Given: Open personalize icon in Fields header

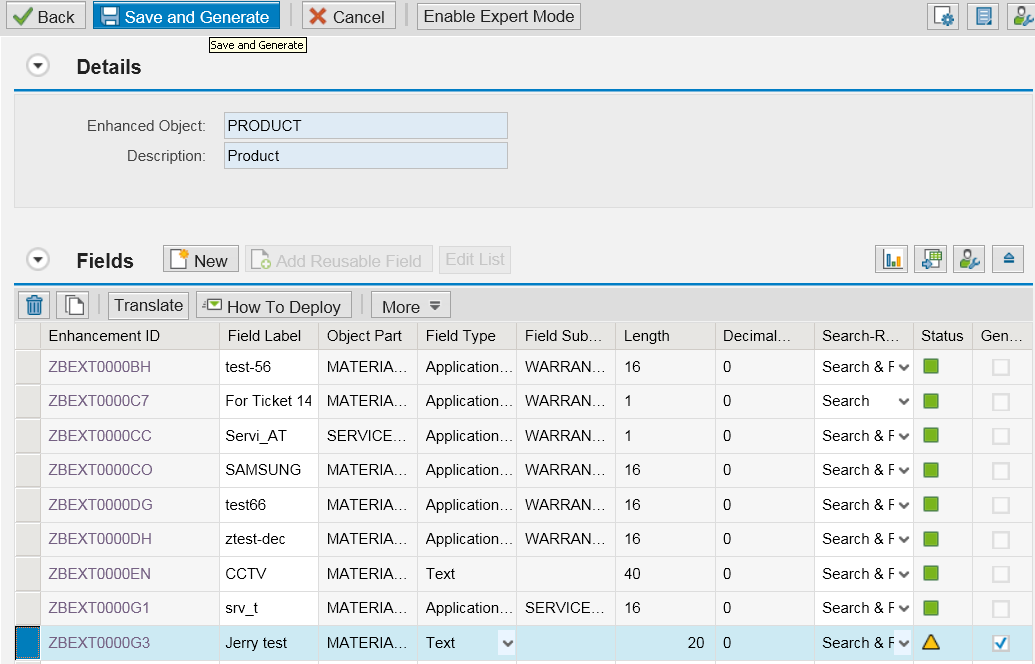Looking at the screenshot, I should [x=969, y=259].
